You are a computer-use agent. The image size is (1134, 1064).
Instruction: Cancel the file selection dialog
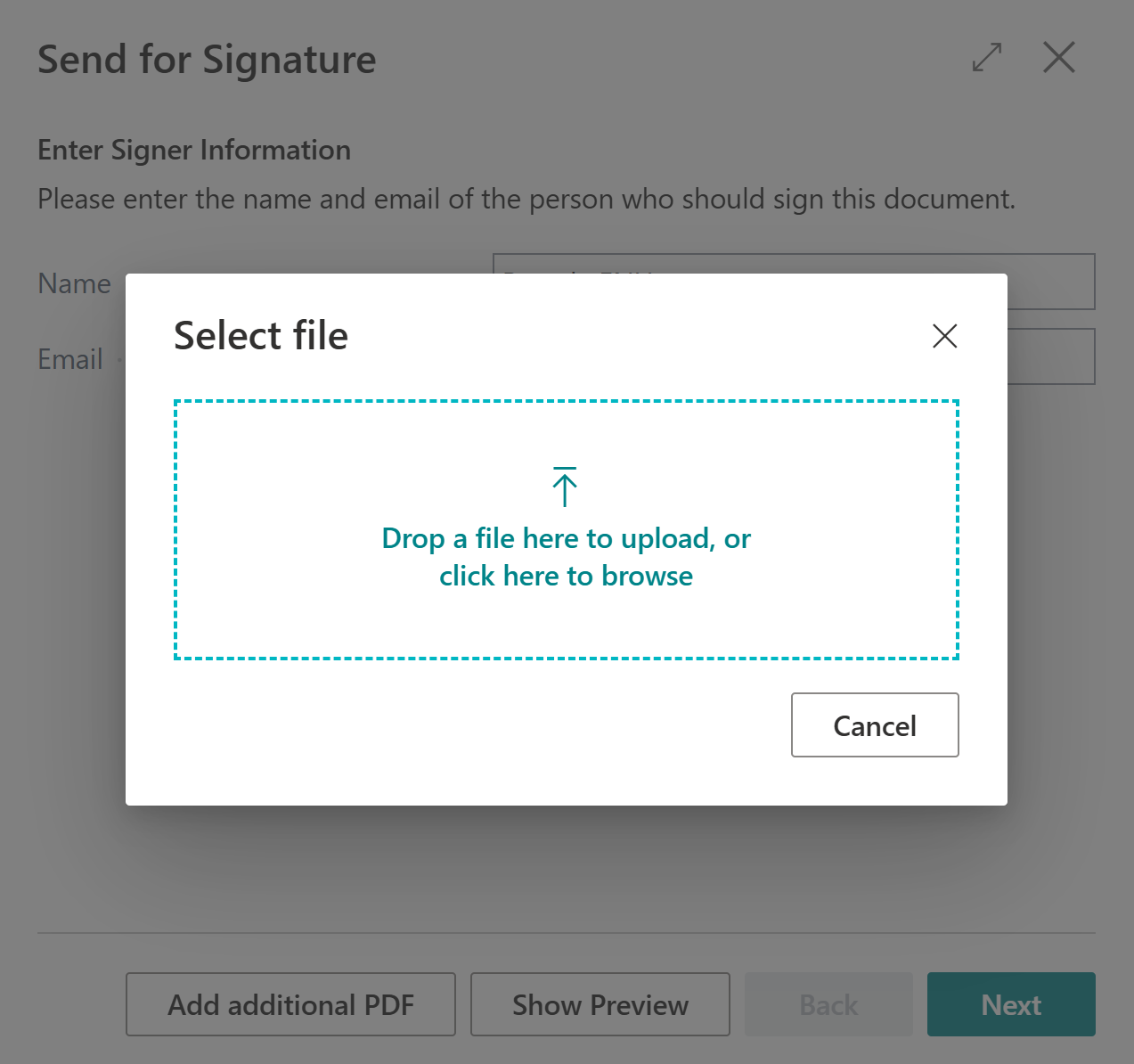[875, 725]
